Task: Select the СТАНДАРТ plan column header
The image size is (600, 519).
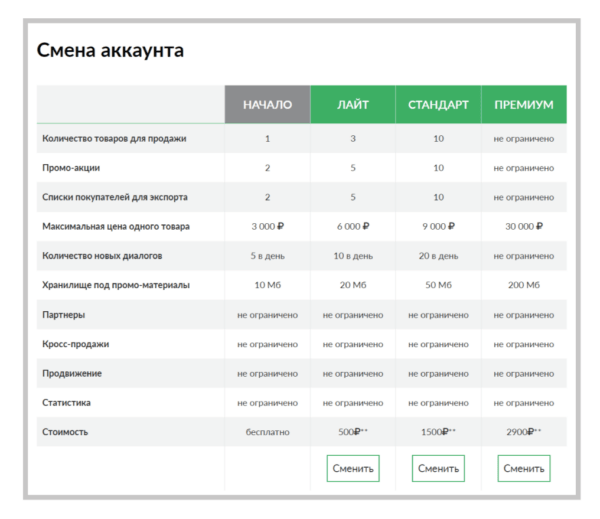Action: (438, 104)
